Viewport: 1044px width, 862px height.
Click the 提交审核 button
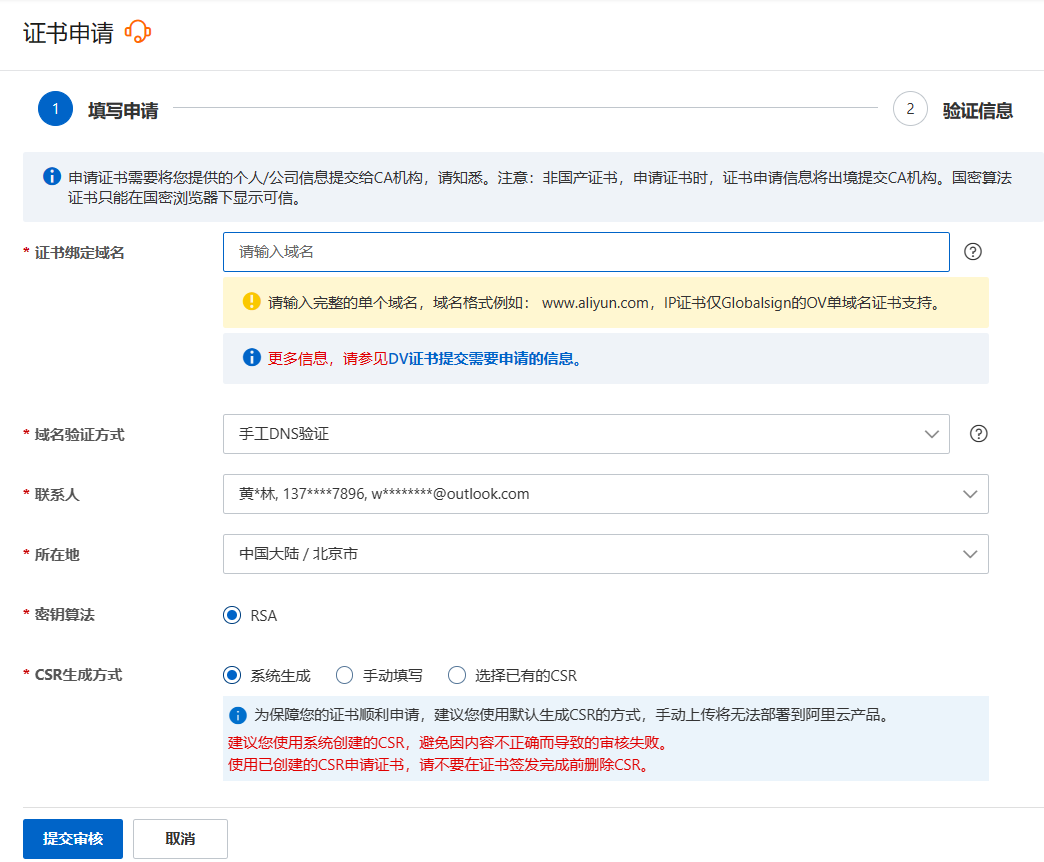click(73, 839)
